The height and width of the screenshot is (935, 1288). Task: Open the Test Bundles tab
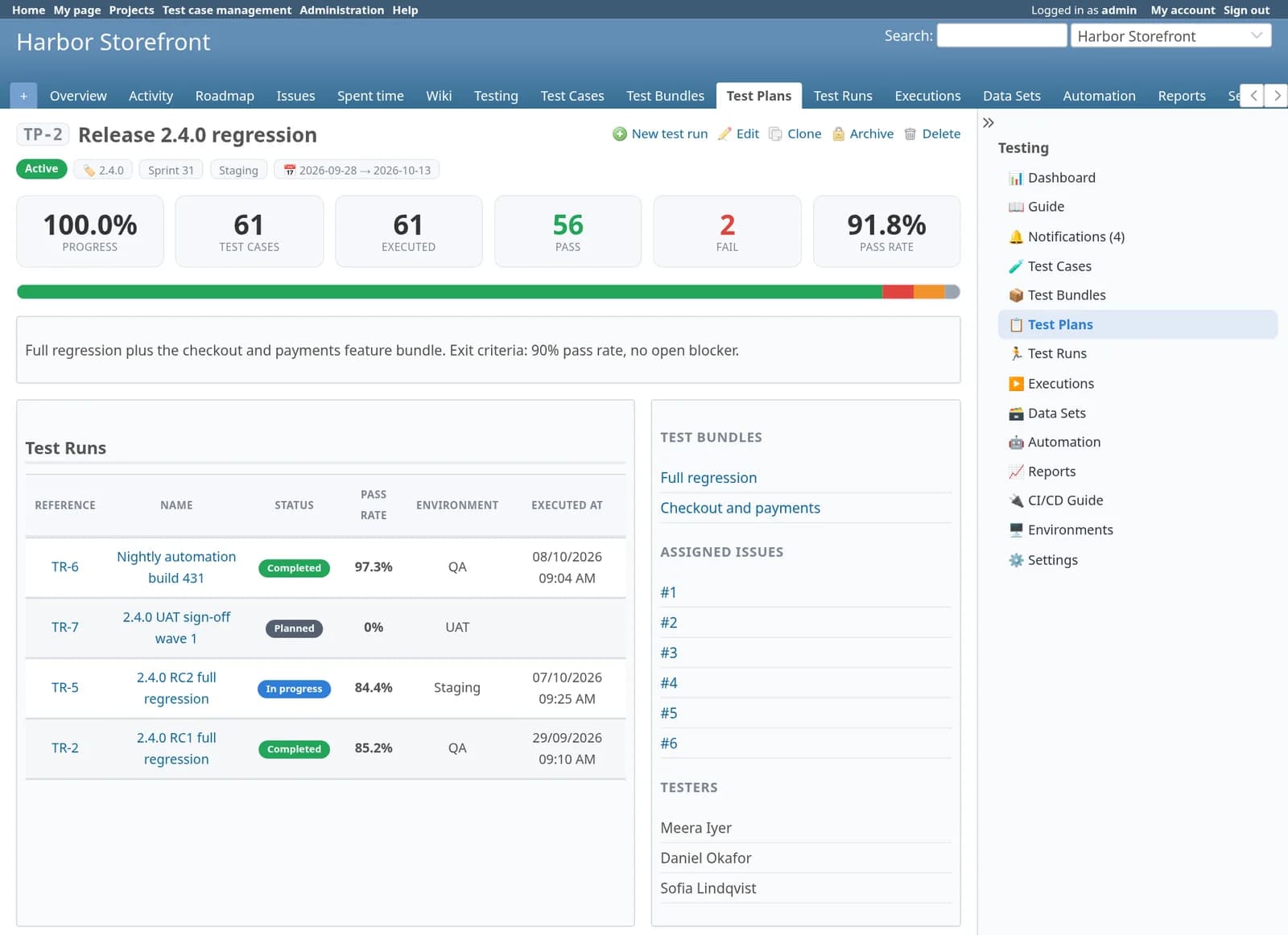tap(665, 96)
